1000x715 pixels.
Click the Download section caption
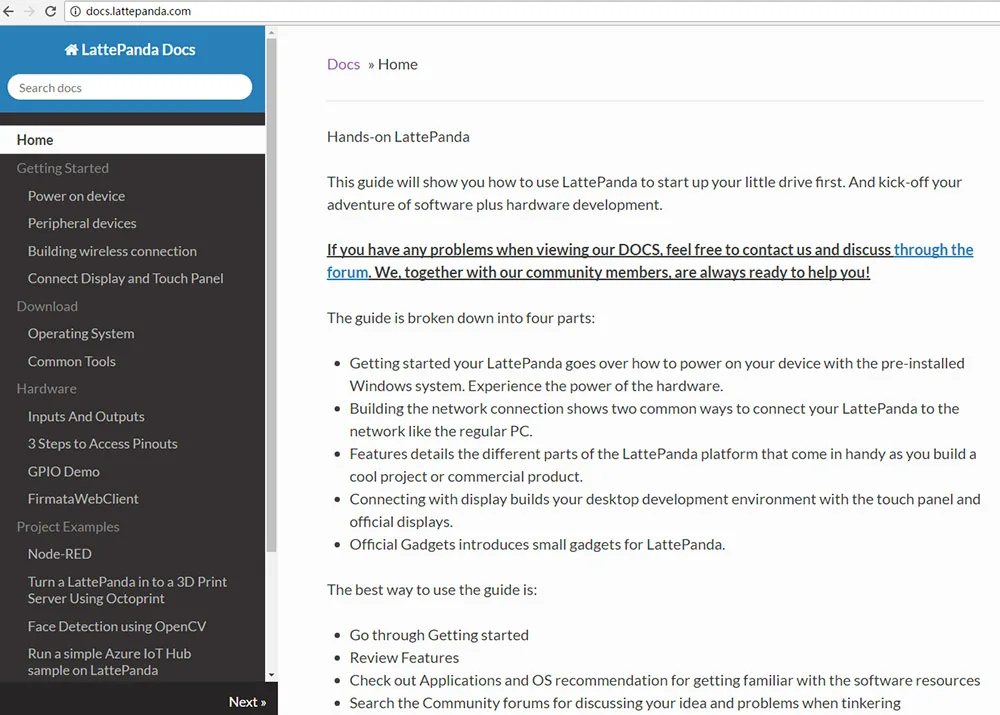[x=47, y=306]
